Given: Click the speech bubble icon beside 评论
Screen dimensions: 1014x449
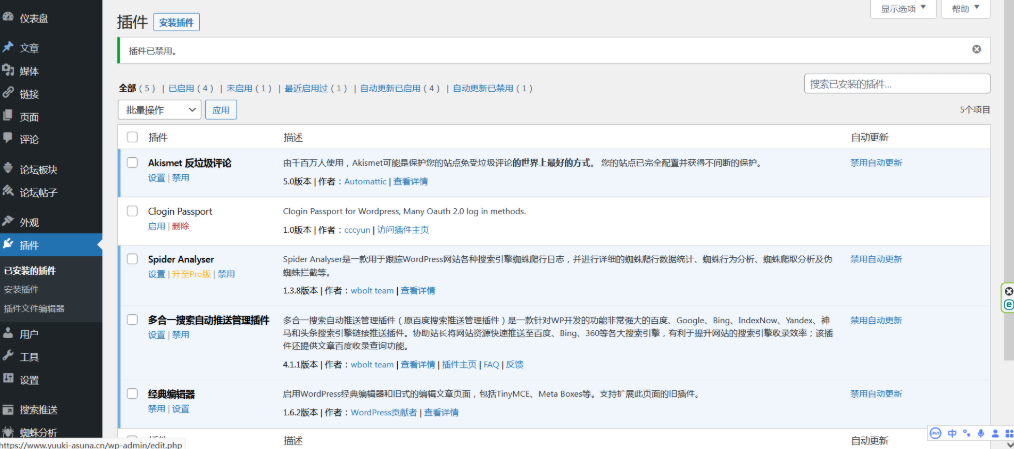Looking at the screenshot, I should (x=8, y=138).
